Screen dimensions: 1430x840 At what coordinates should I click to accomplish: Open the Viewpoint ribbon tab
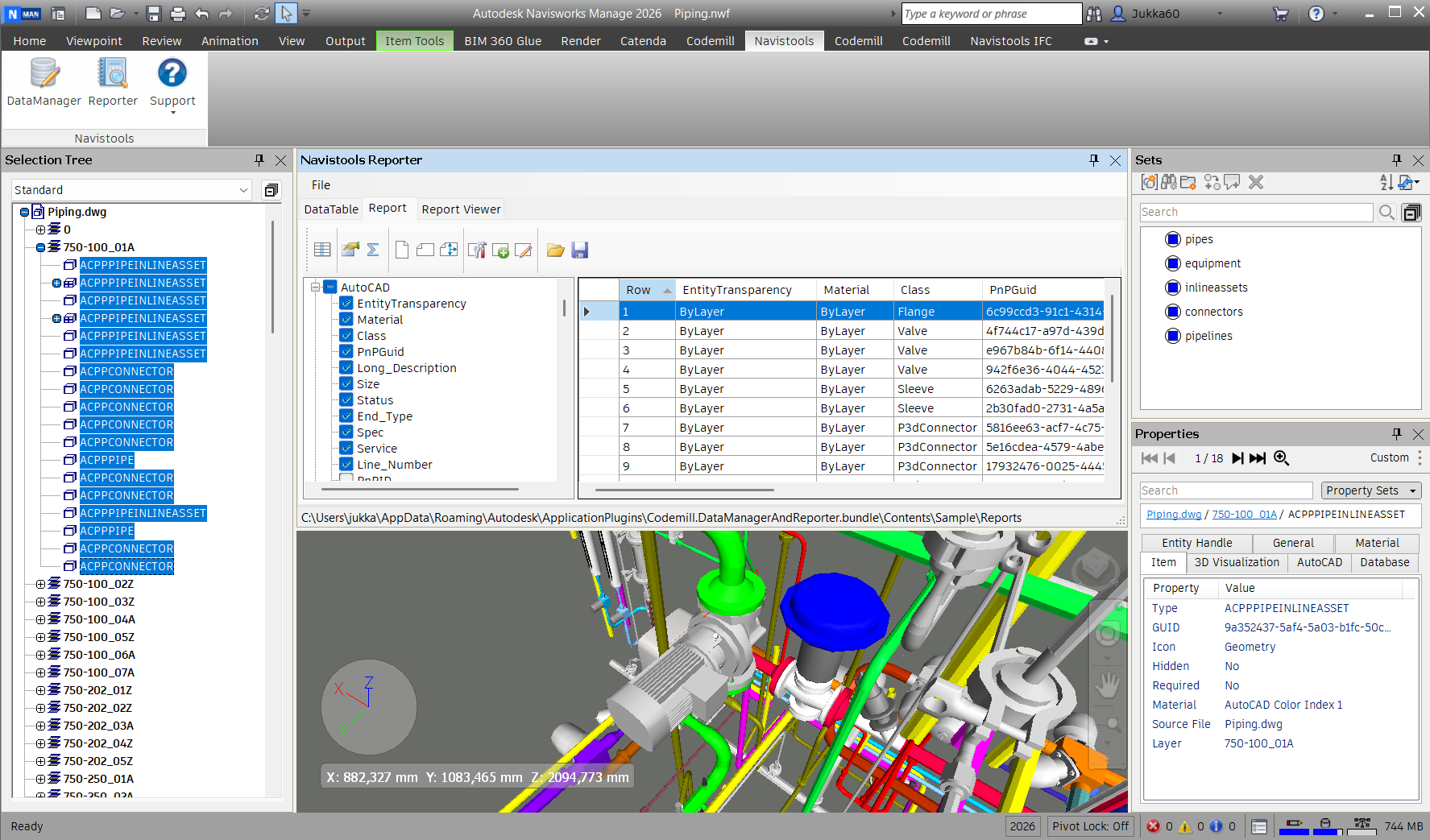(x=94, y=41)
